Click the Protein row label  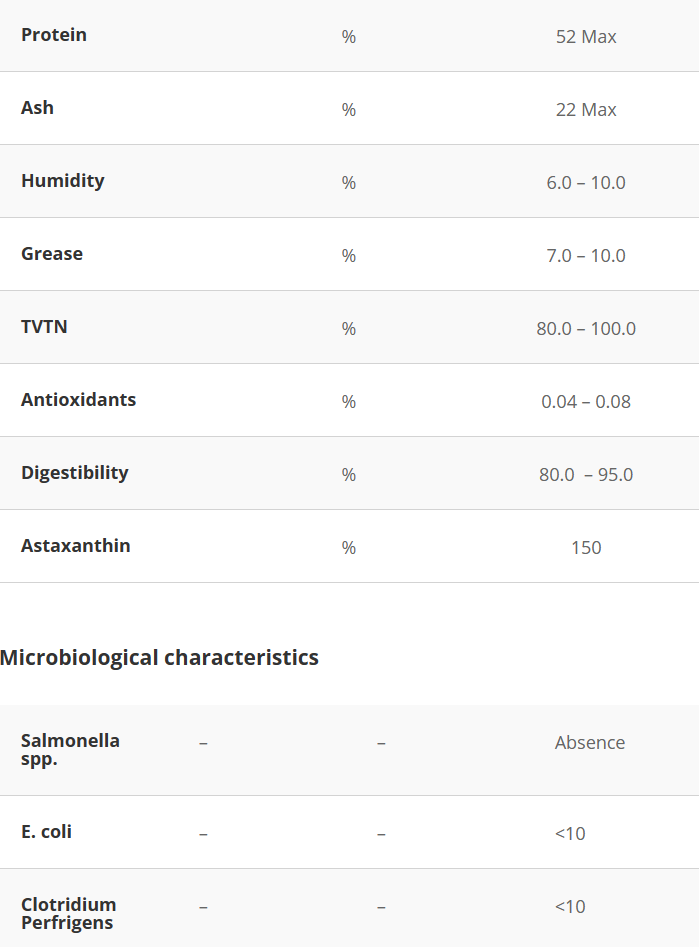pyautogui.click(x=54, y=35)
